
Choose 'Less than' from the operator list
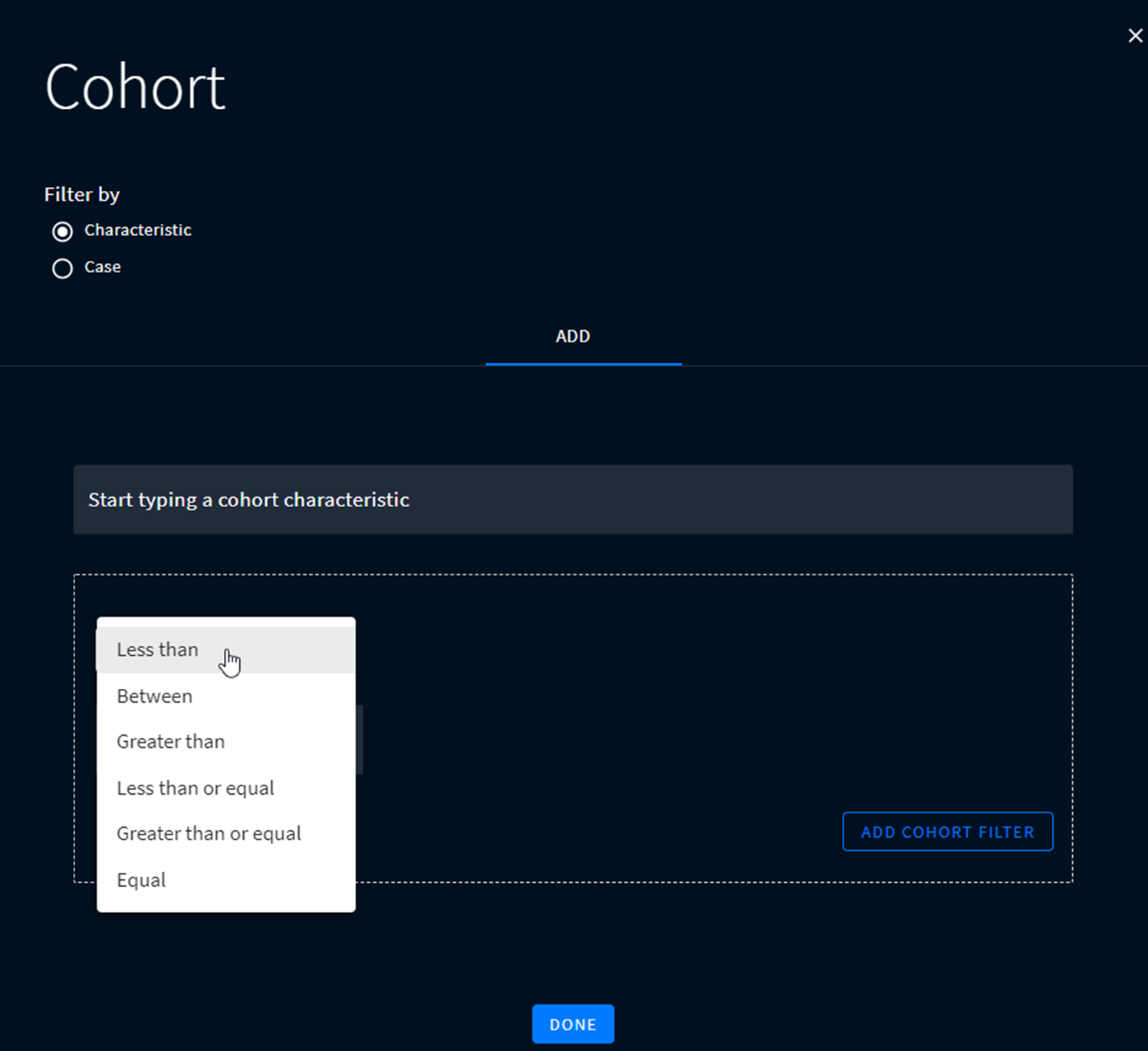(x=226, y=650)
